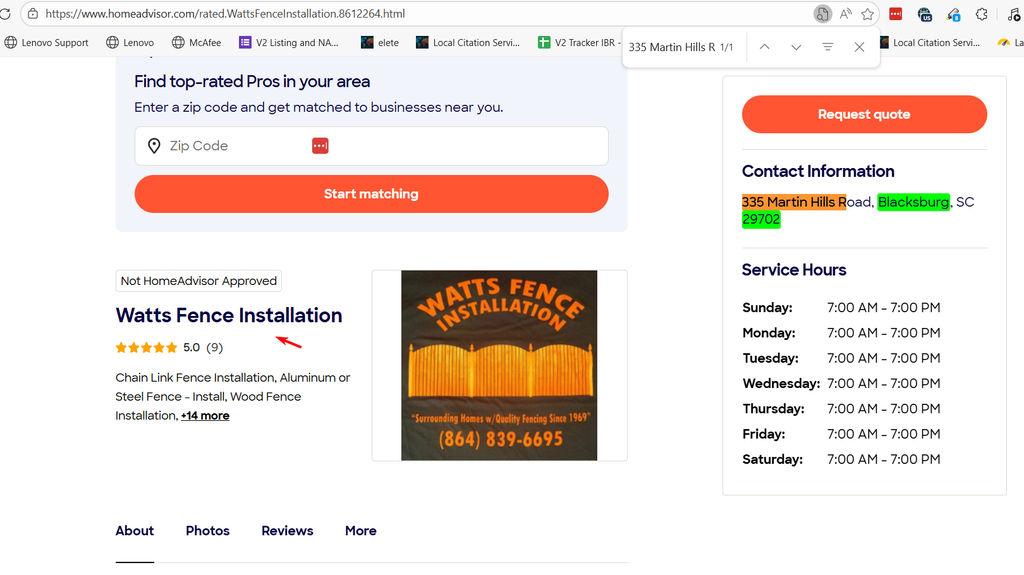The image size is (1024, 575).
Task: Click the page refresh icon
Action: pyautogui.click(x=5, y=14)
